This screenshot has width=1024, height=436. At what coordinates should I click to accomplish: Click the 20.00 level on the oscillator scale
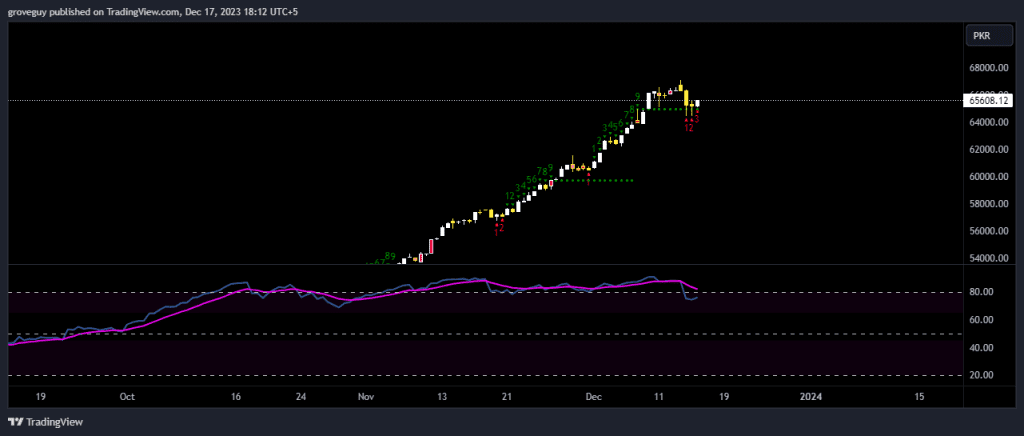point(983,375)
